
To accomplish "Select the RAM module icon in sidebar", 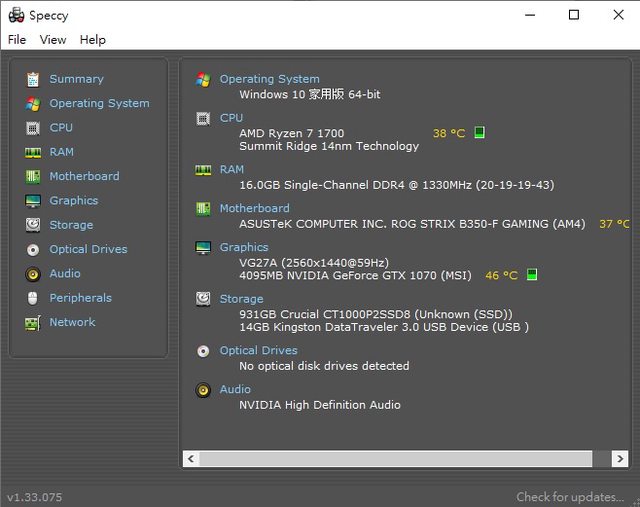I will coord(33,152).
